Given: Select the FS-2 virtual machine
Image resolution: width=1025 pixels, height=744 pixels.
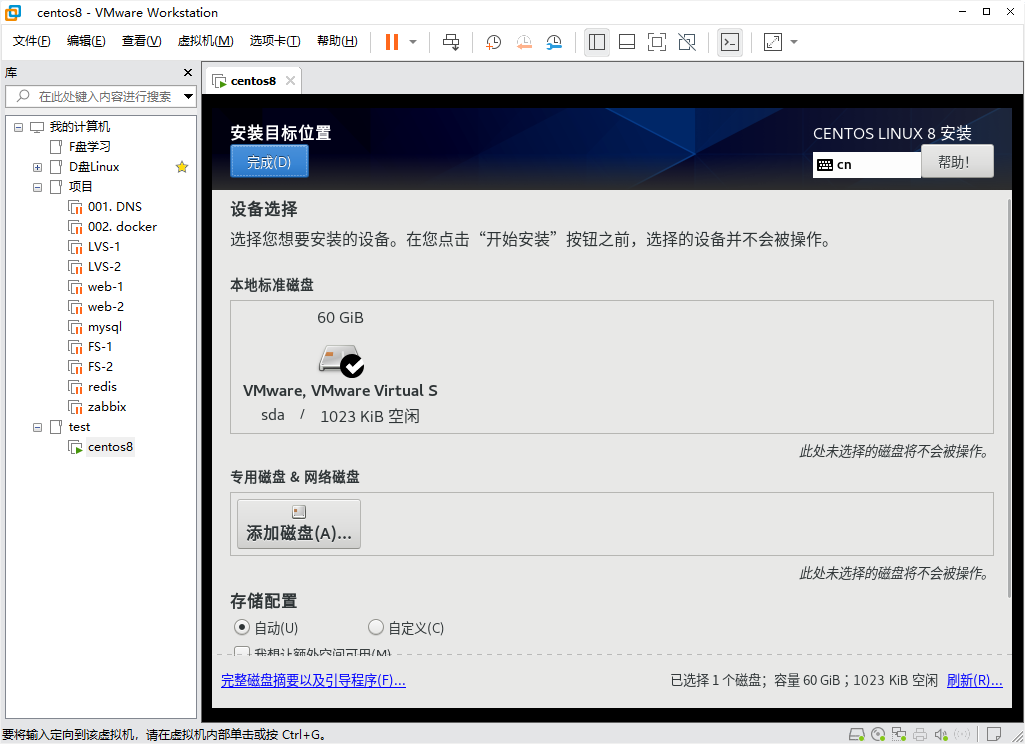Looking at the screenshot, I should pyautogui.click(x=100, y=367).
